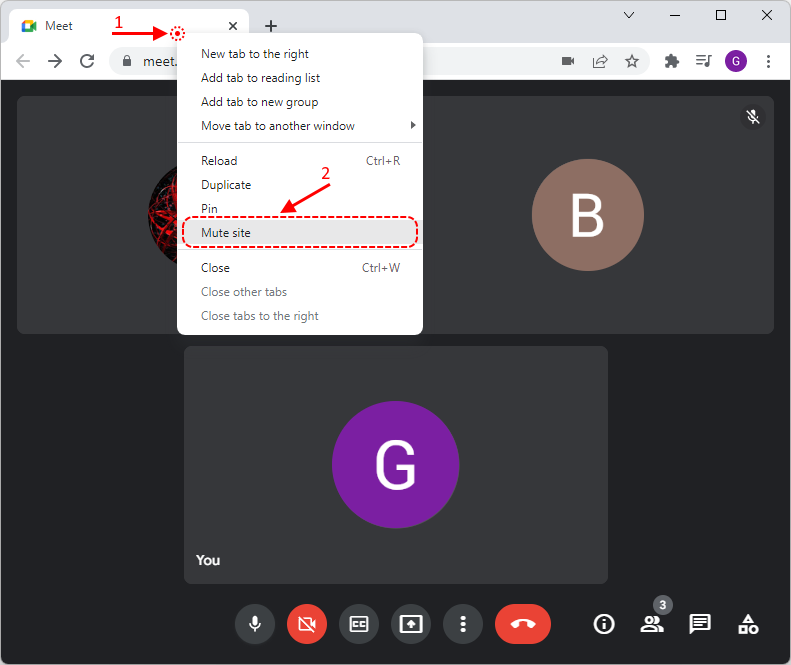791x665 pixels.
Task: Select Reload in context menu
Action: tap(300, 161)
